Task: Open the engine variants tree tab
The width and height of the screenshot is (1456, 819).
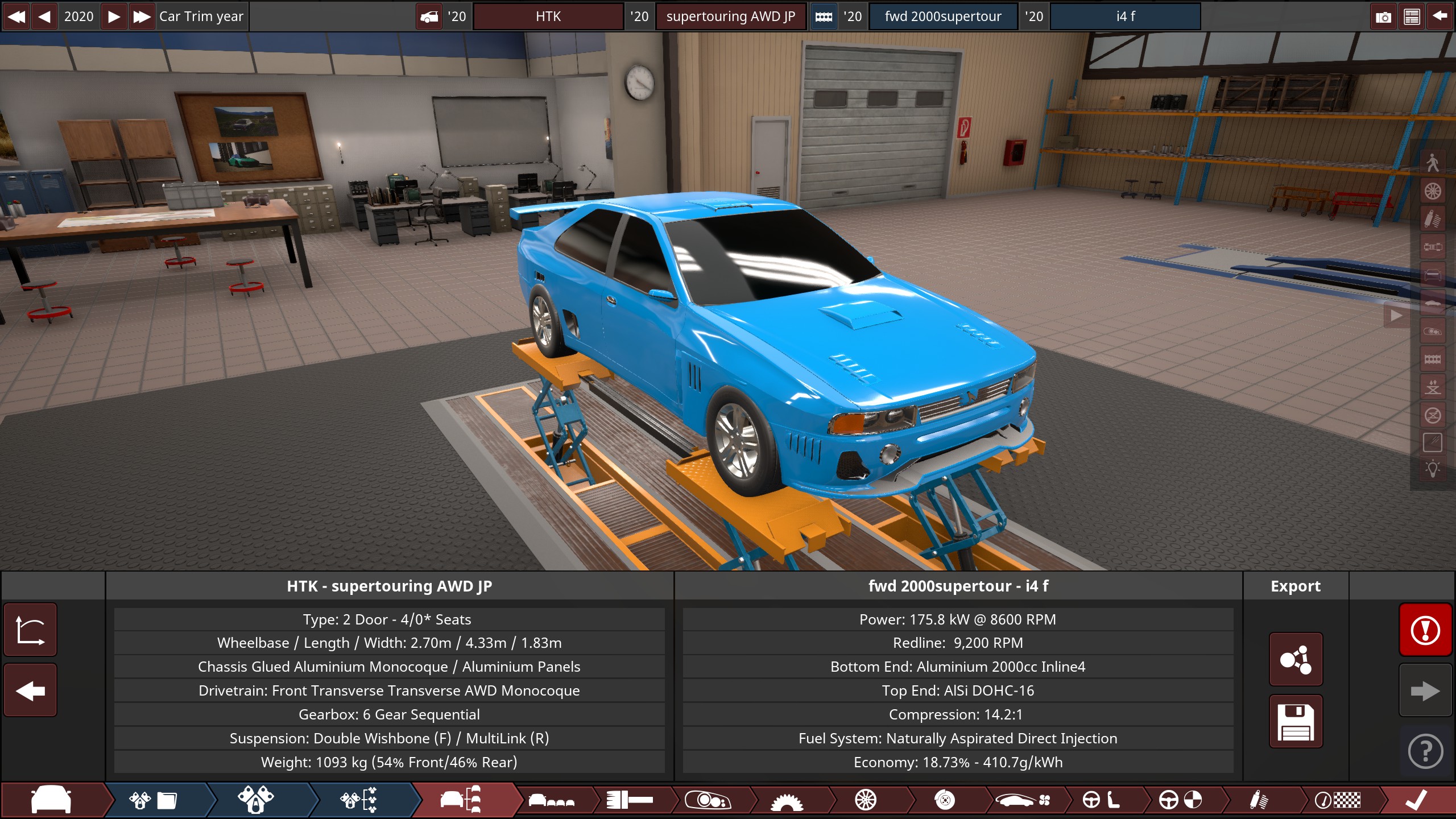Action: tap(358, 800)
